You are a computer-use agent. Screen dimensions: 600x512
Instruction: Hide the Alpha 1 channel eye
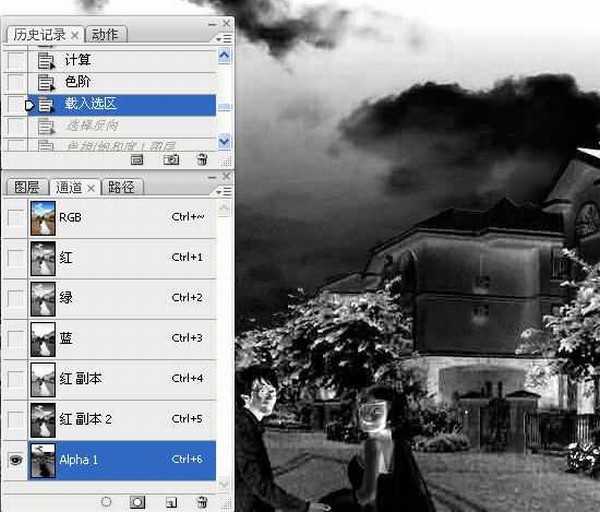coord(14,459)
